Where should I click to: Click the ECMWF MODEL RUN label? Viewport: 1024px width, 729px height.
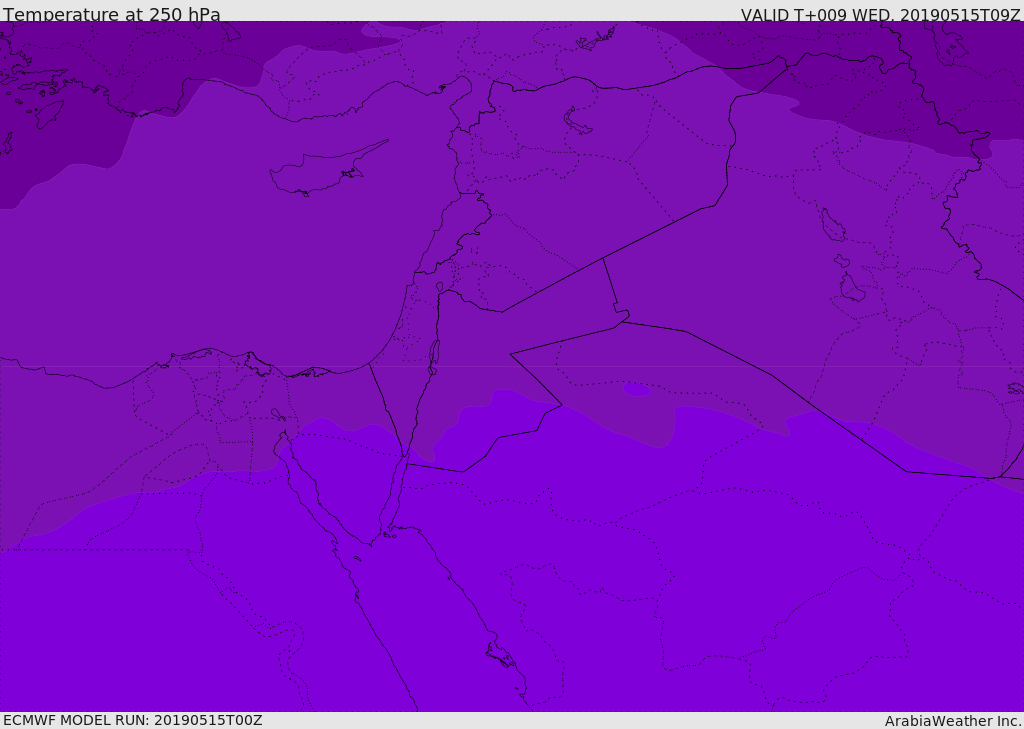click(x=132, y=720)
